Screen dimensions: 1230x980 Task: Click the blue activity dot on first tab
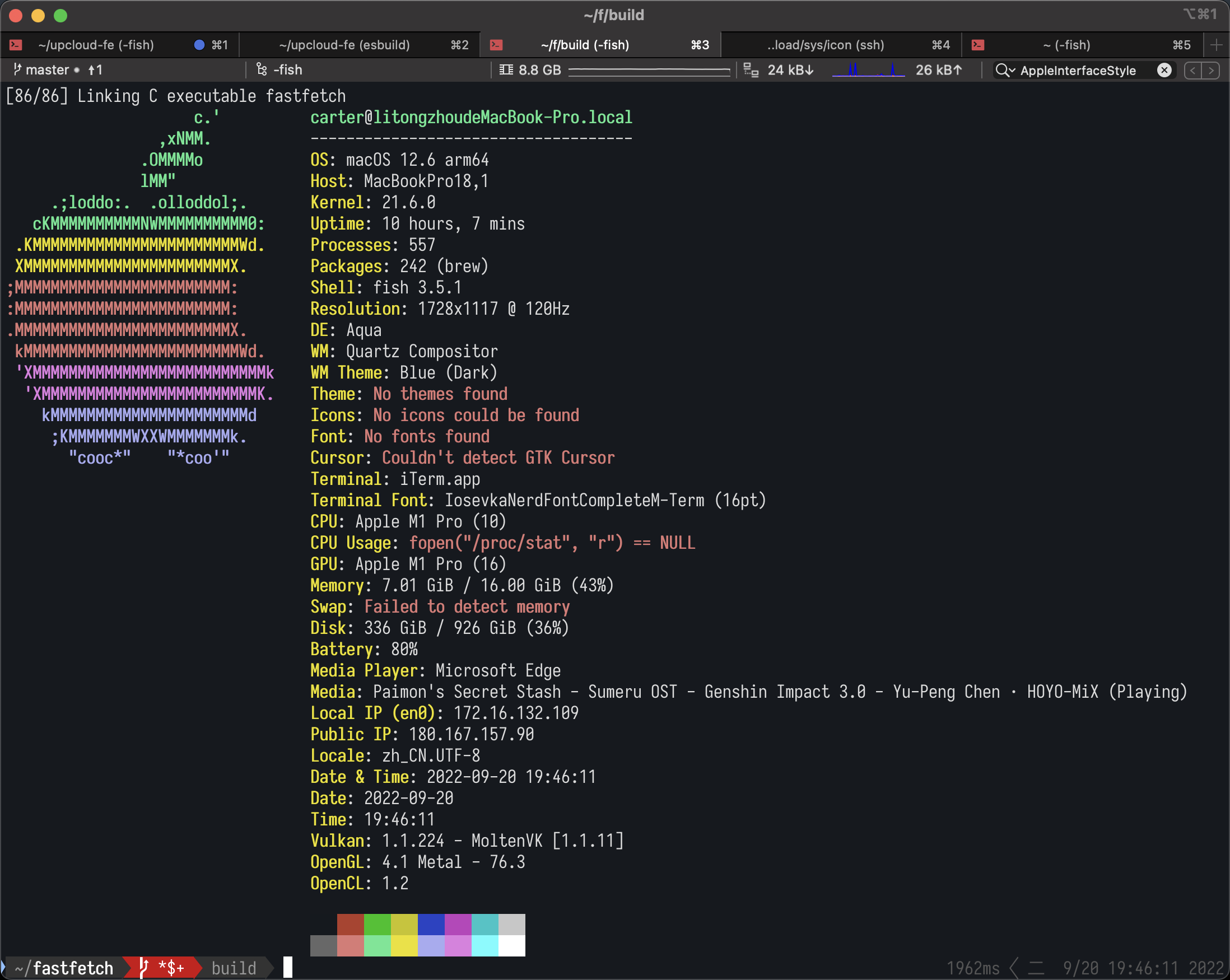point(199,45)
